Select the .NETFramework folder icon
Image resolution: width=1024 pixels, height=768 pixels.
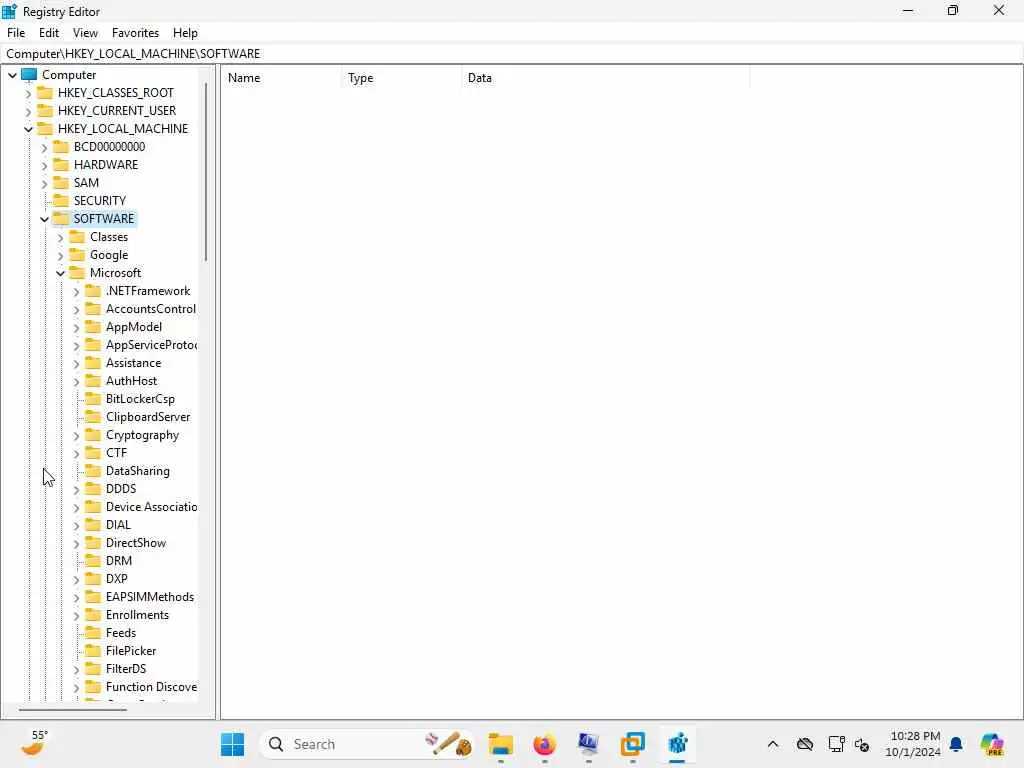(93, 290)
